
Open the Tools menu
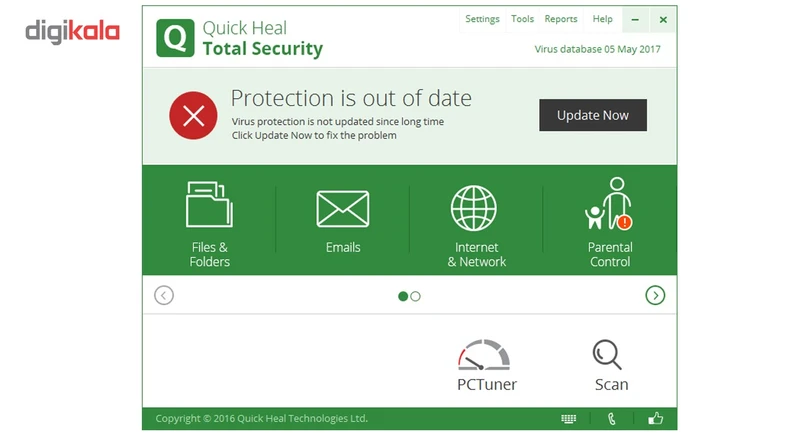522,19
